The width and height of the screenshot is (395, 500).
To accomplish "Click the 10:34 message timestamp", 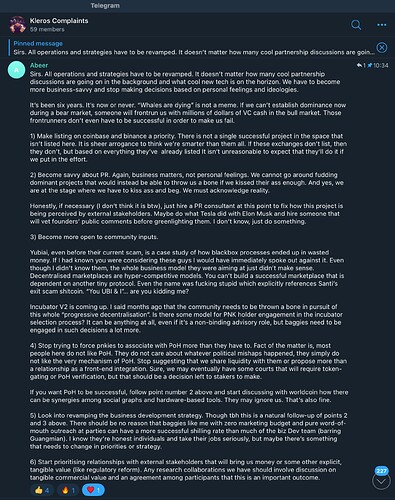I will tap(381, 65).
